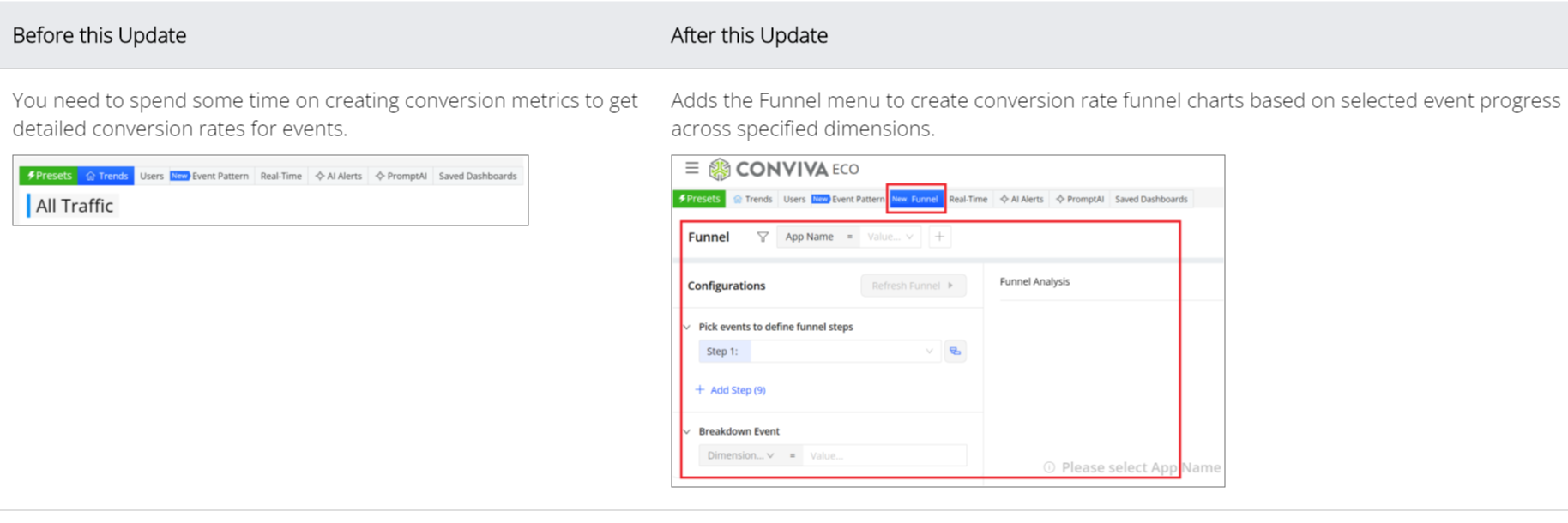Image resolution: width=1568 pixels, height=523 pixels.
Task: Open the App Name Value dropdown
Action: point(890,237)
